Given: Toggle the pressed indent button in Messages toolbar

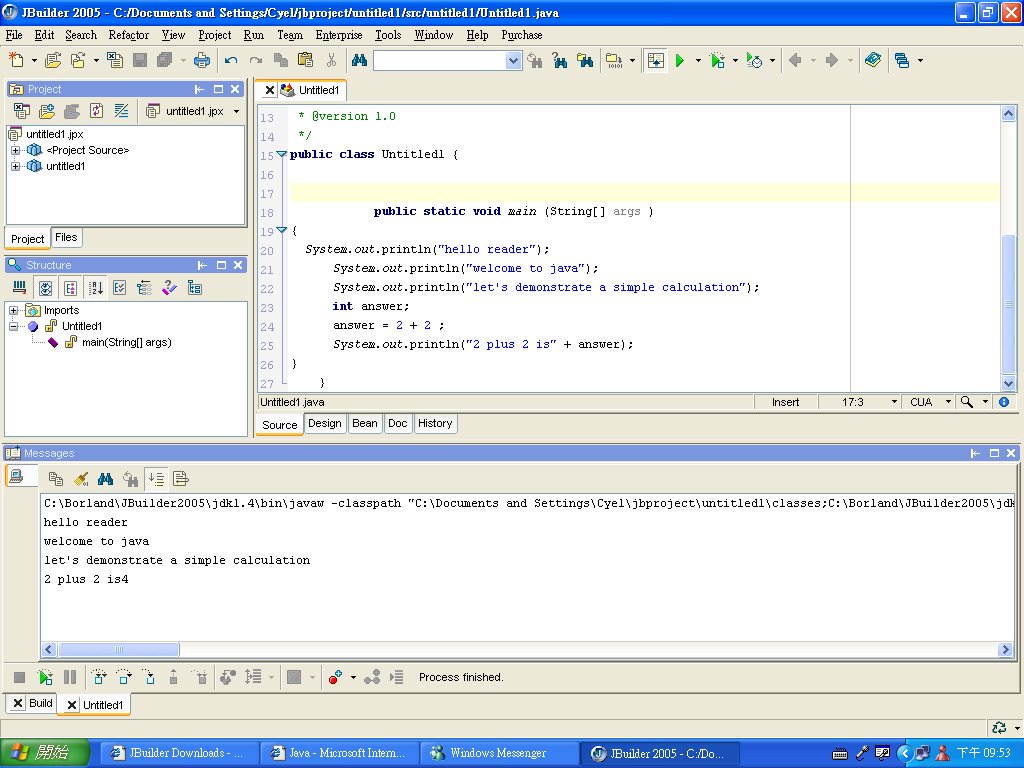Looking at the screenshot, I should pyautogui.click(x=156, y=479).
